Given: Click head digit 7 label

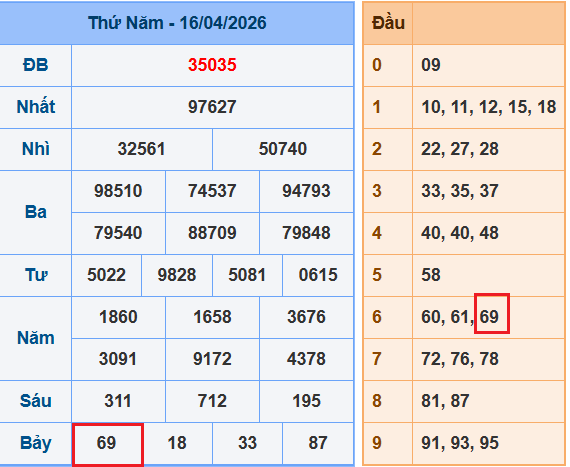Looking at the screenshot, I should [x=377, y=359].
